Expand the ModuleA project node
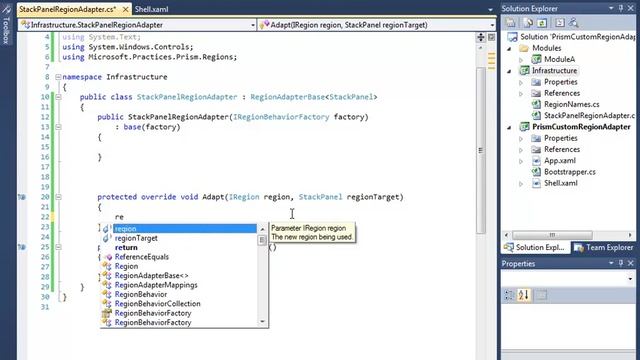Viewport: 640px width, 360px height. 521,60
